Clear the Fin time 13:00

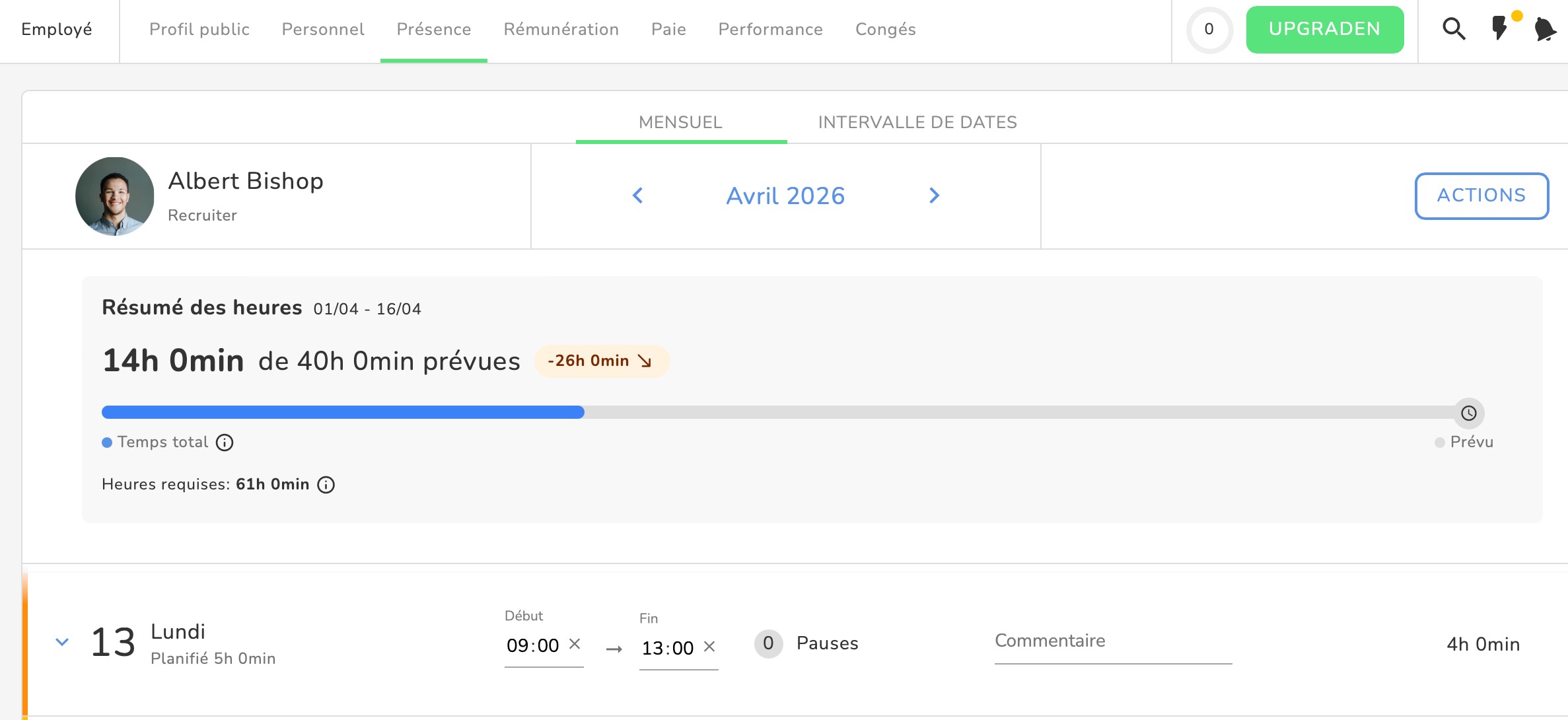pyautogui.click(x=709, y=647)
